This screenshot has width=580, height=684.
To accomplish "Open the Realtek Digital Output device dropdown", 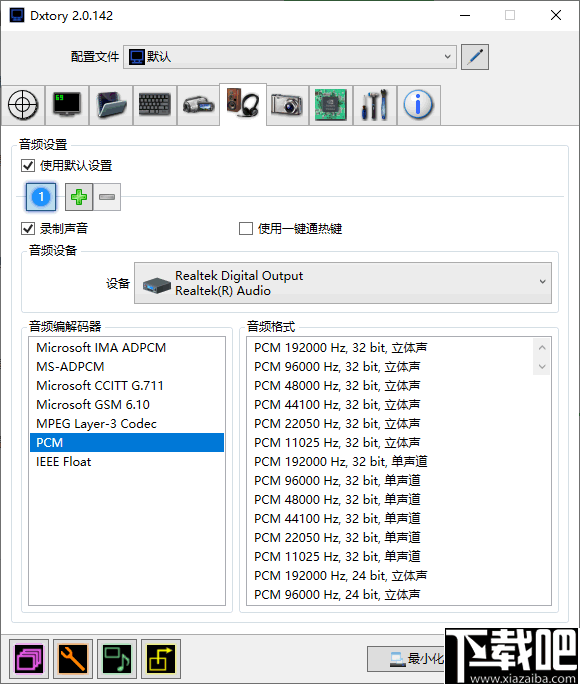I will (x=343, y=283).
